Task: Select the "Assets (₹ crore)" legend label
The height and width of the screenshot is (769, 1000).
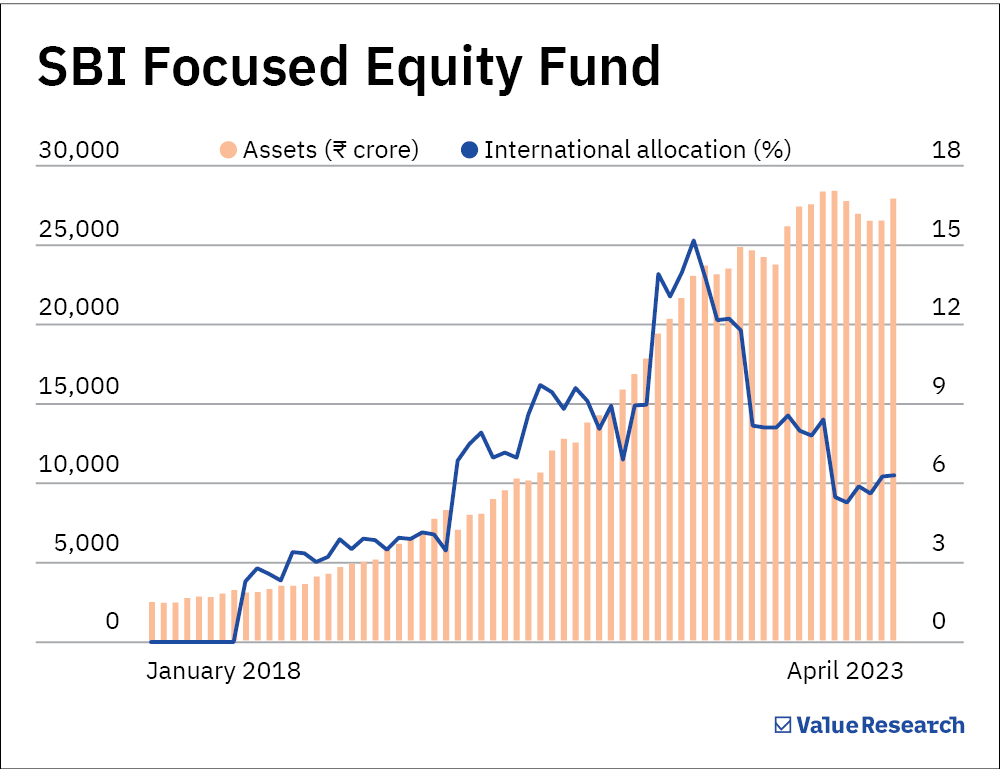Action: coord(331,150)
